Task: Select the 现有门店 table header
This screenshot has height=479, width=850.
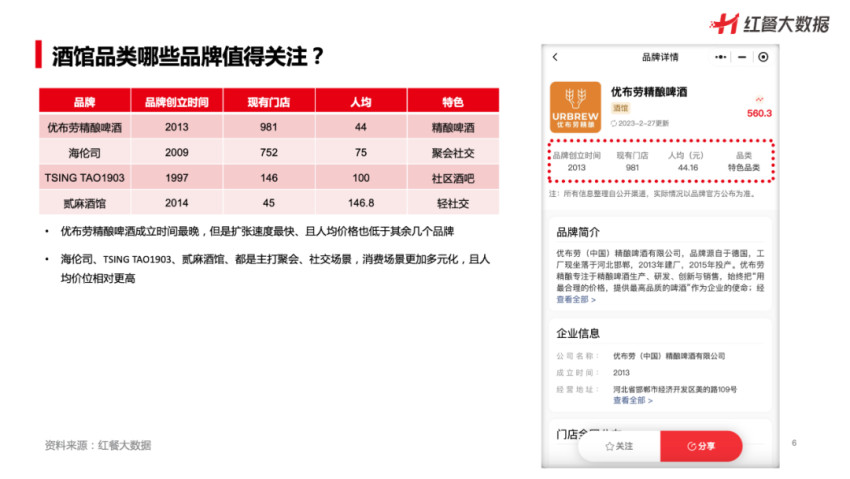Action: 269,101
